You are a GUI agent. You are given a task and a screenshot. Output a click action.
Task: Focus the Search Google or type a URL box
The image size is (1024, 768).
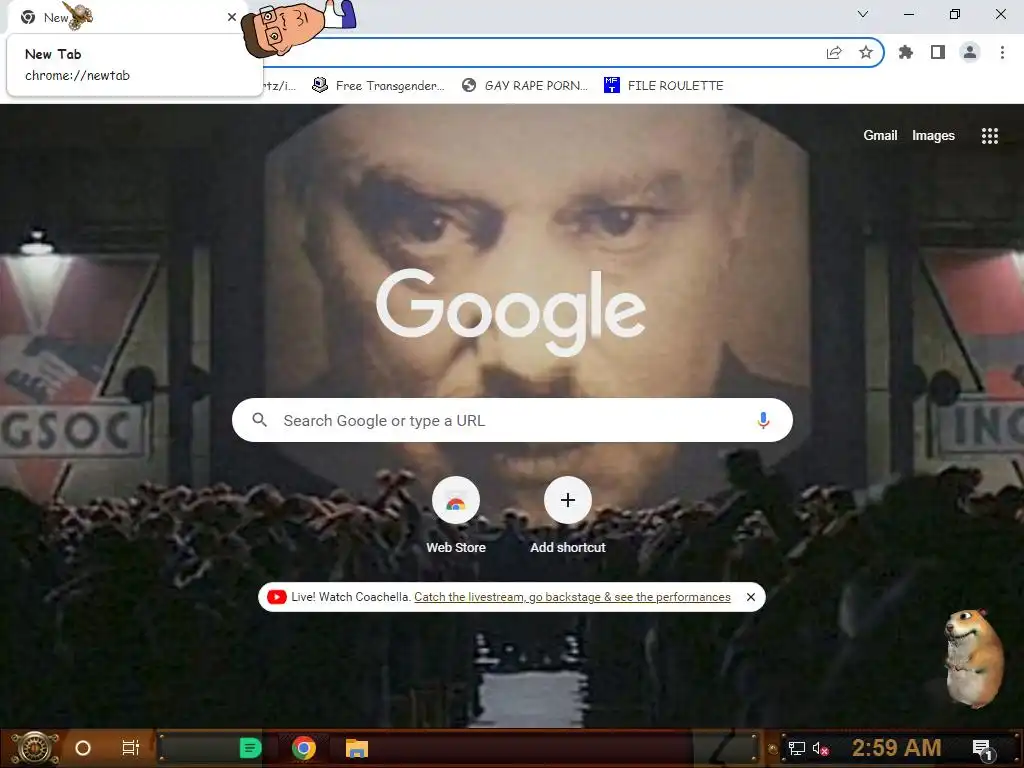coord(512,420)
